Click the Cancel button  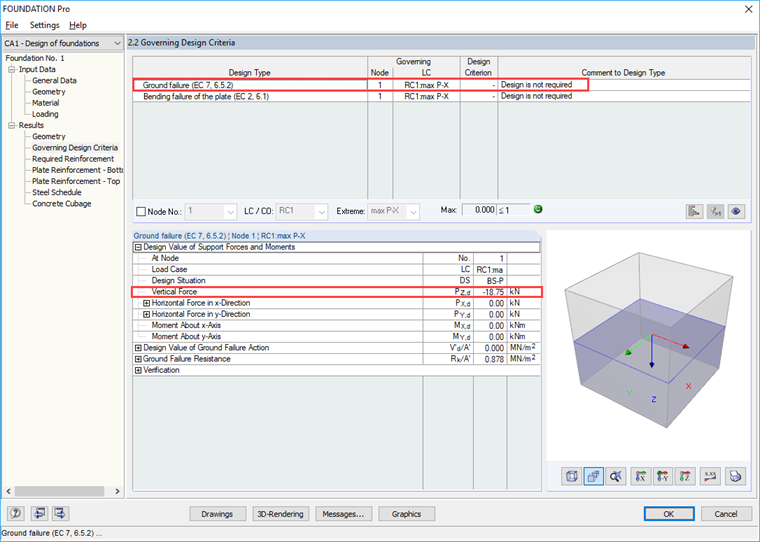coord(726,514)
